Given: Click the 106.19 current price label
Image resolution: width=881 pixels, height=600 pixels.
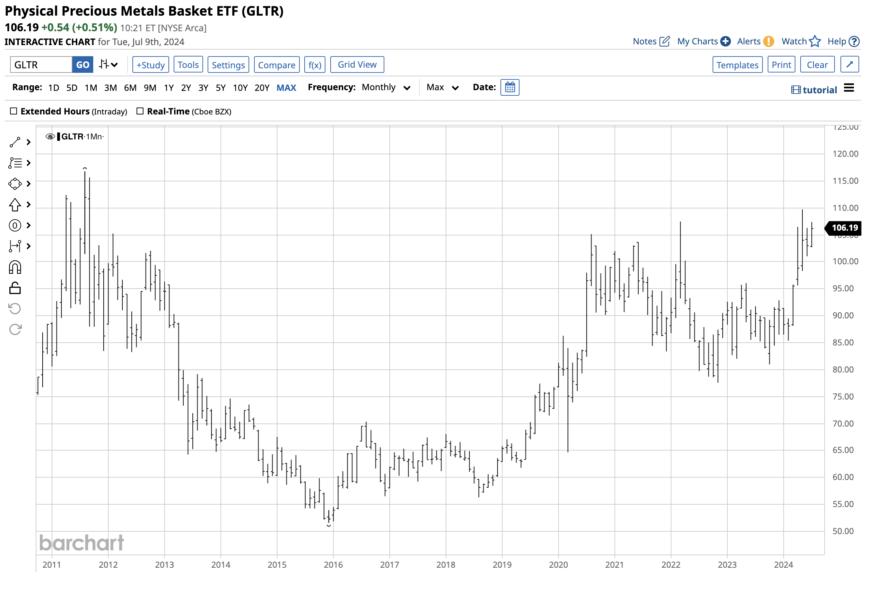Looking at the screenshot, I should pos(843,228).
